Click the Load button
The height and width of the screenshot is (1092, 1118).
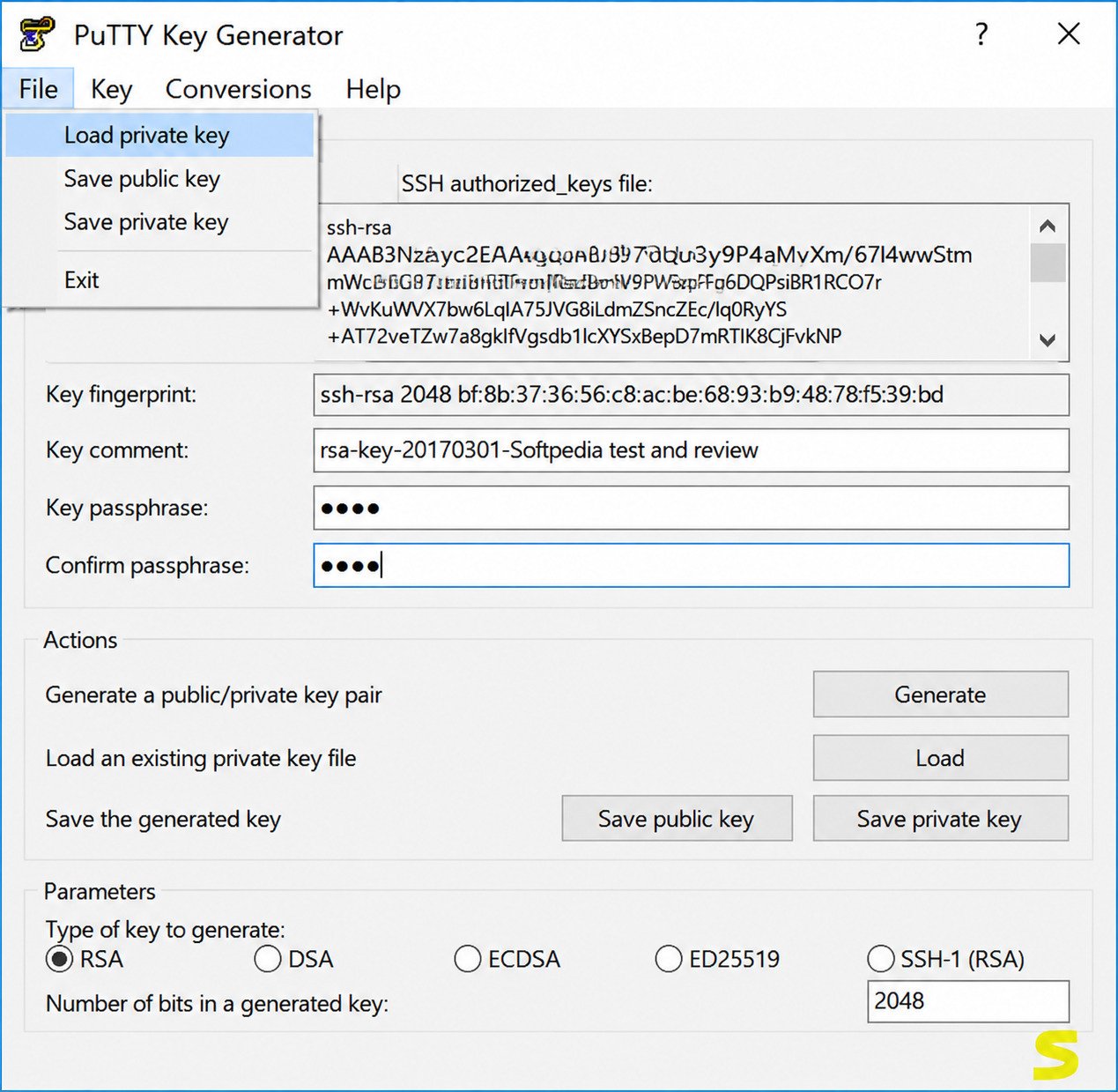(940, 758)
